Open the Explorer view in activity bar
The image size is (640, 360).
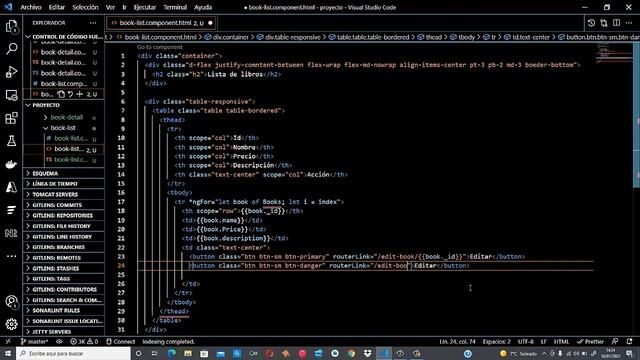pos(11,26)
